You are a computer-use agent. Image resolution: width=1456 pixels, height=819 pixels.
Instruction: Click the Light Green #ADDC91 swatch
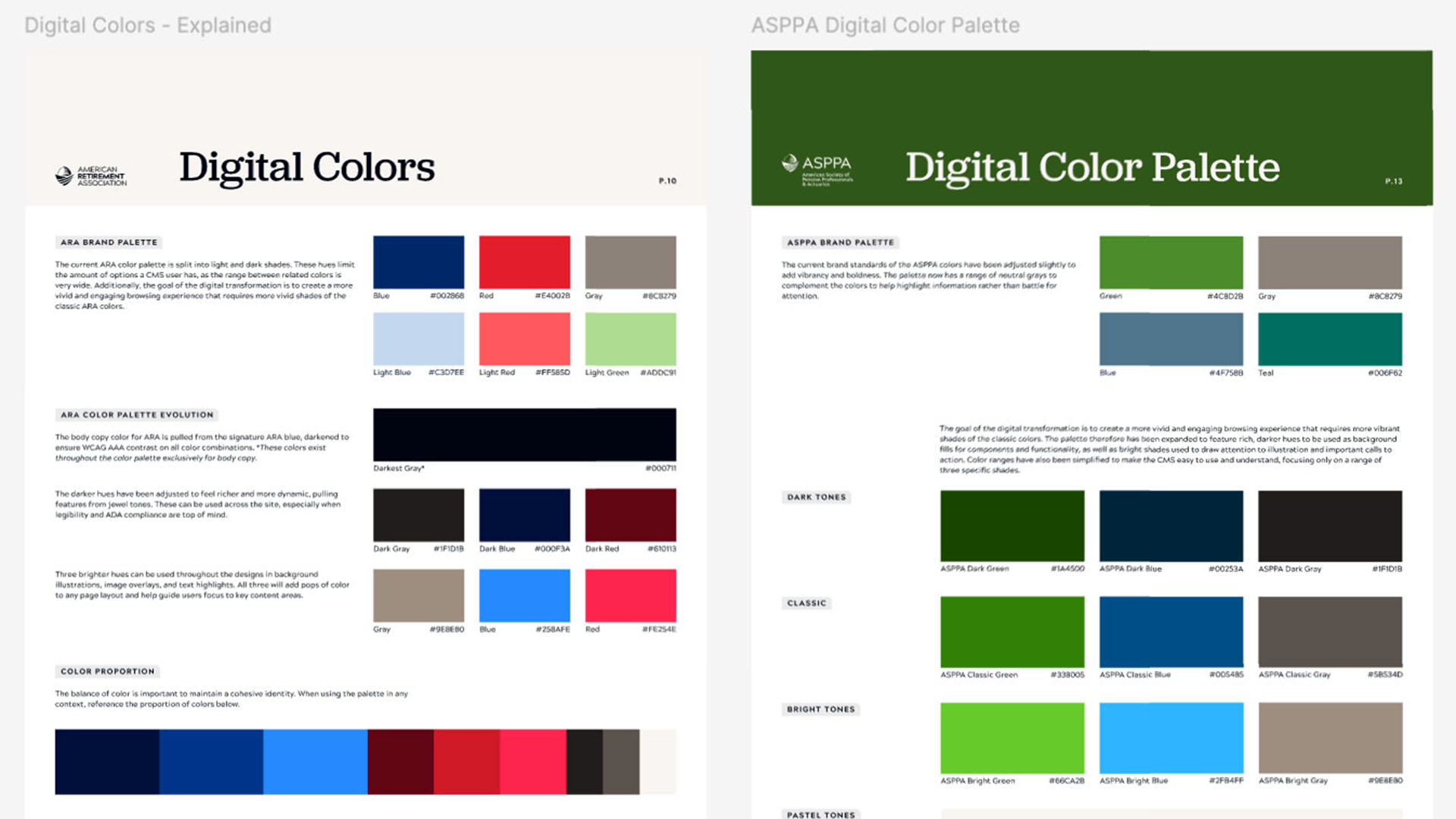pos(630,339)
